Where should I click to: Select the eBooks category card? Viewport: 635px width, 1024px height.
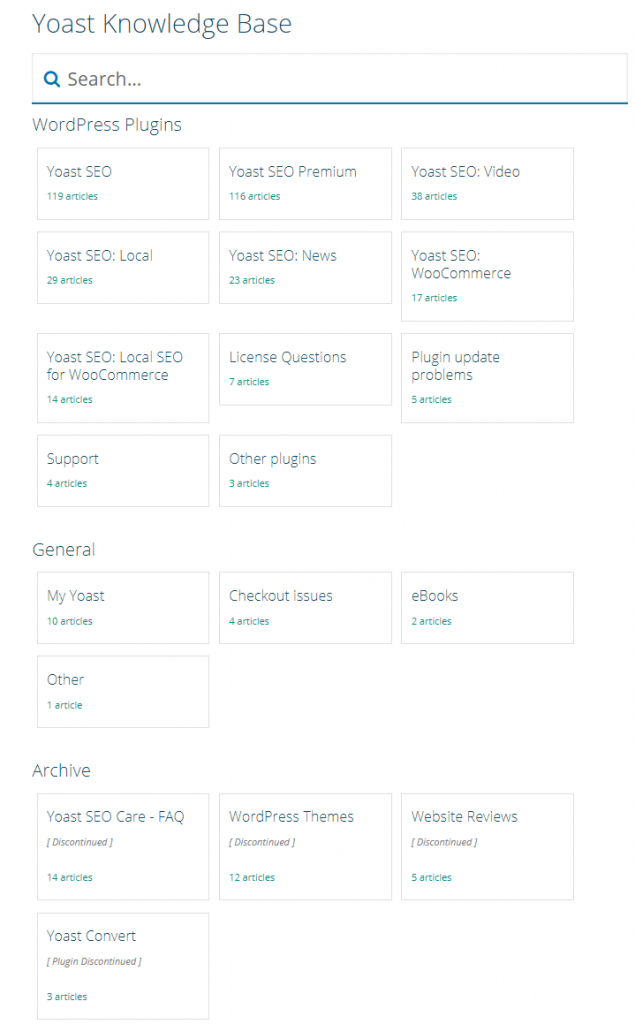tap(487, 608)
